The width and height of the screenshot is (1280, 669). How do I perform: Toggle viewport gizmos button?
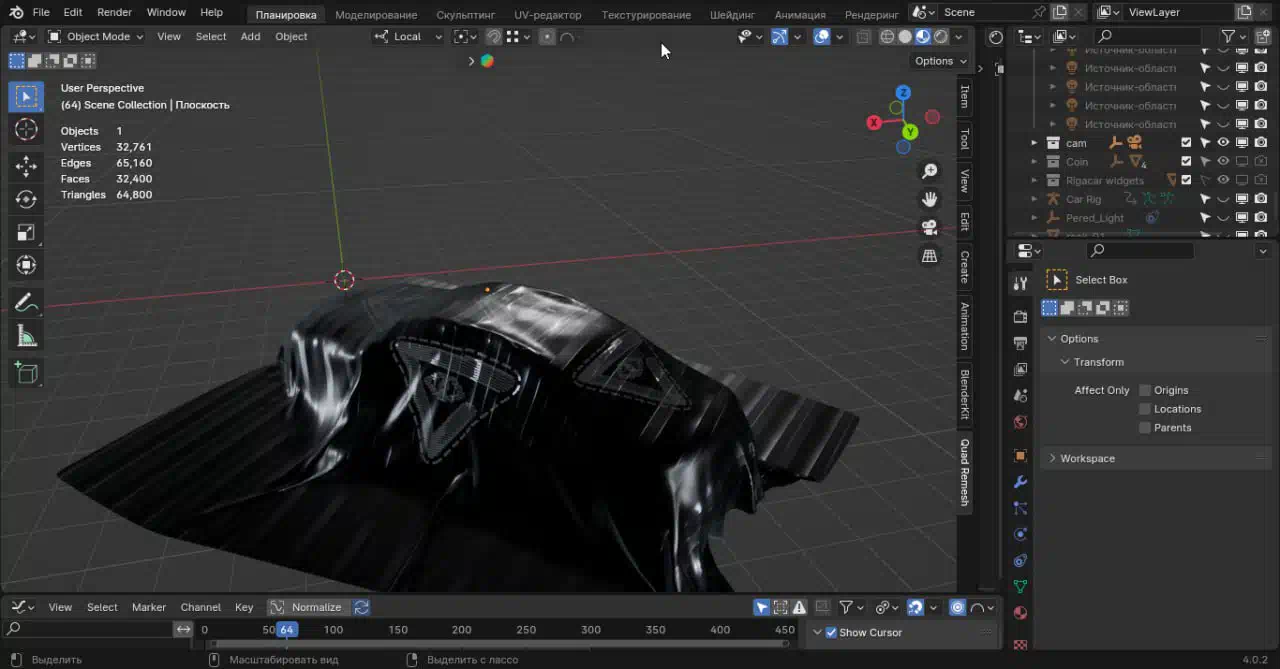pos(780,37)
